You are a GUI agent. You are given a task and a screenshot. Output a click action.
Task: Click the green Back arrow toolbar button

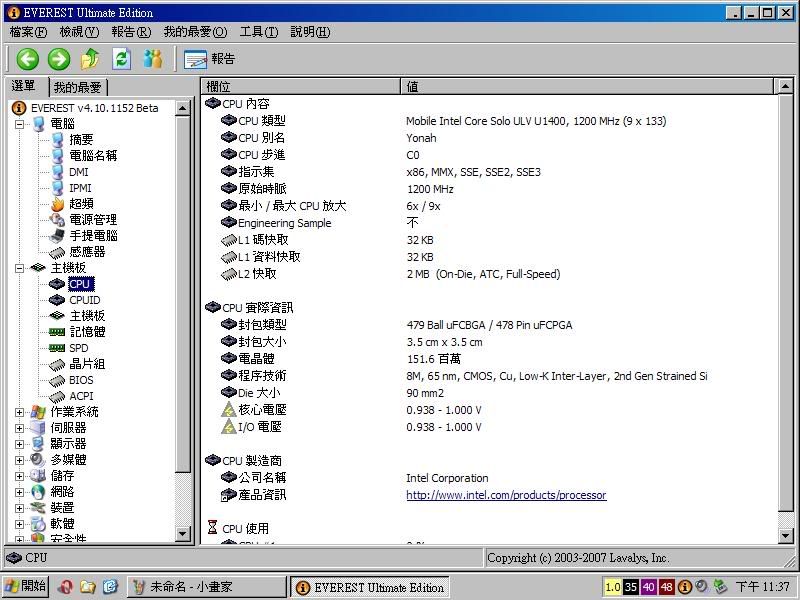(28, 59)
